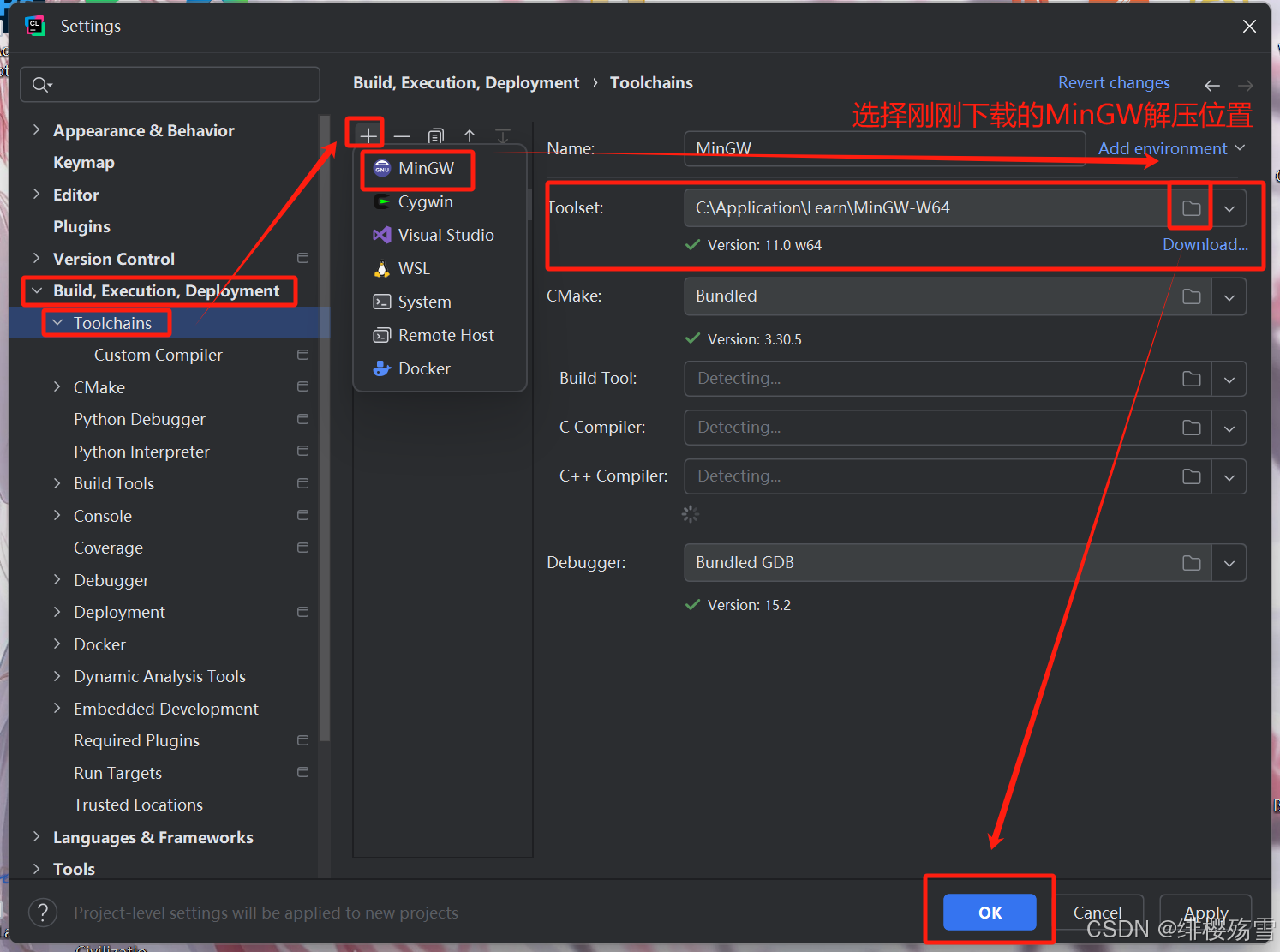
Task: Expand Languages & Frameworks section
Action: pos(36,836)
